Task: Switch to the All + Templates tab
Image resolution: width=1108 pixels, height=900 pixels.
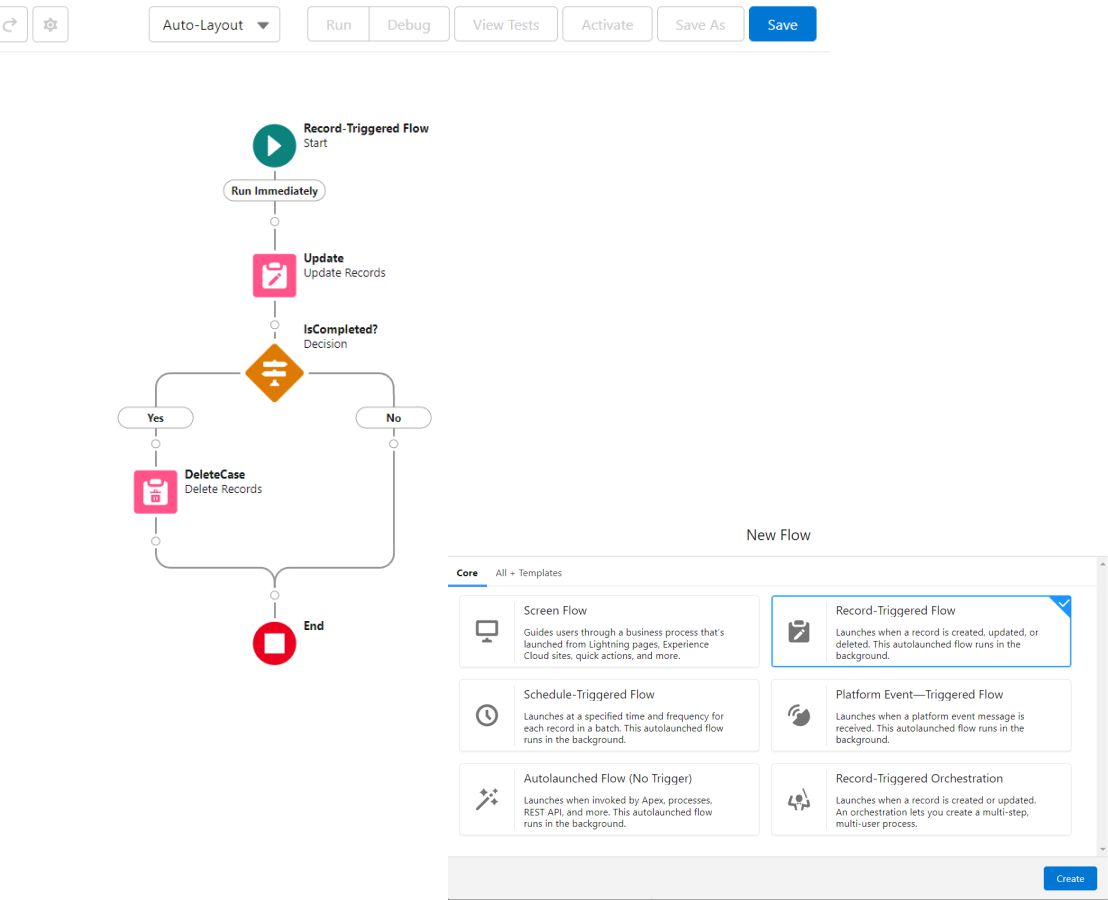Action: click(x=528, y=573)
